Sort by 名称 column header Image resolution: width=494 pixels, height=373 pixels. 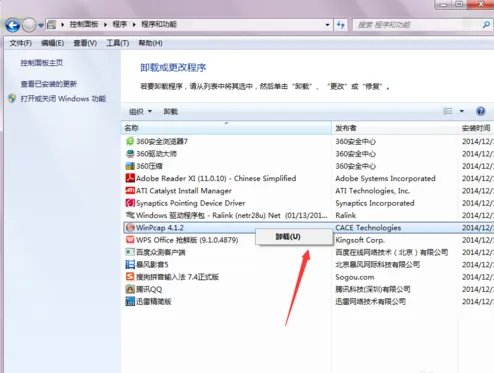coord(226,128)
